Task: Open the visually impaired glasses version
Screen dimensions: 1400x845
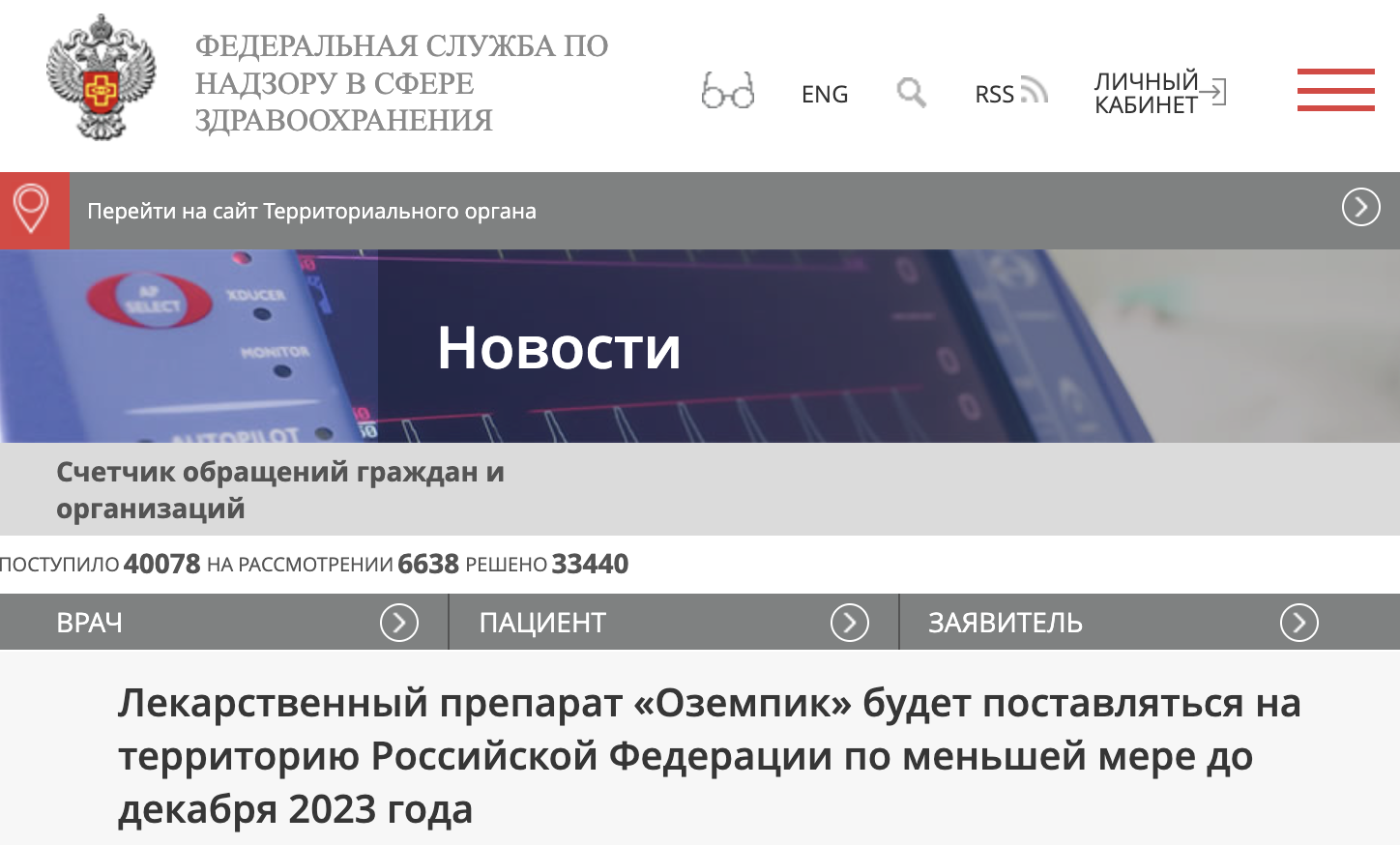Action: 728,91
